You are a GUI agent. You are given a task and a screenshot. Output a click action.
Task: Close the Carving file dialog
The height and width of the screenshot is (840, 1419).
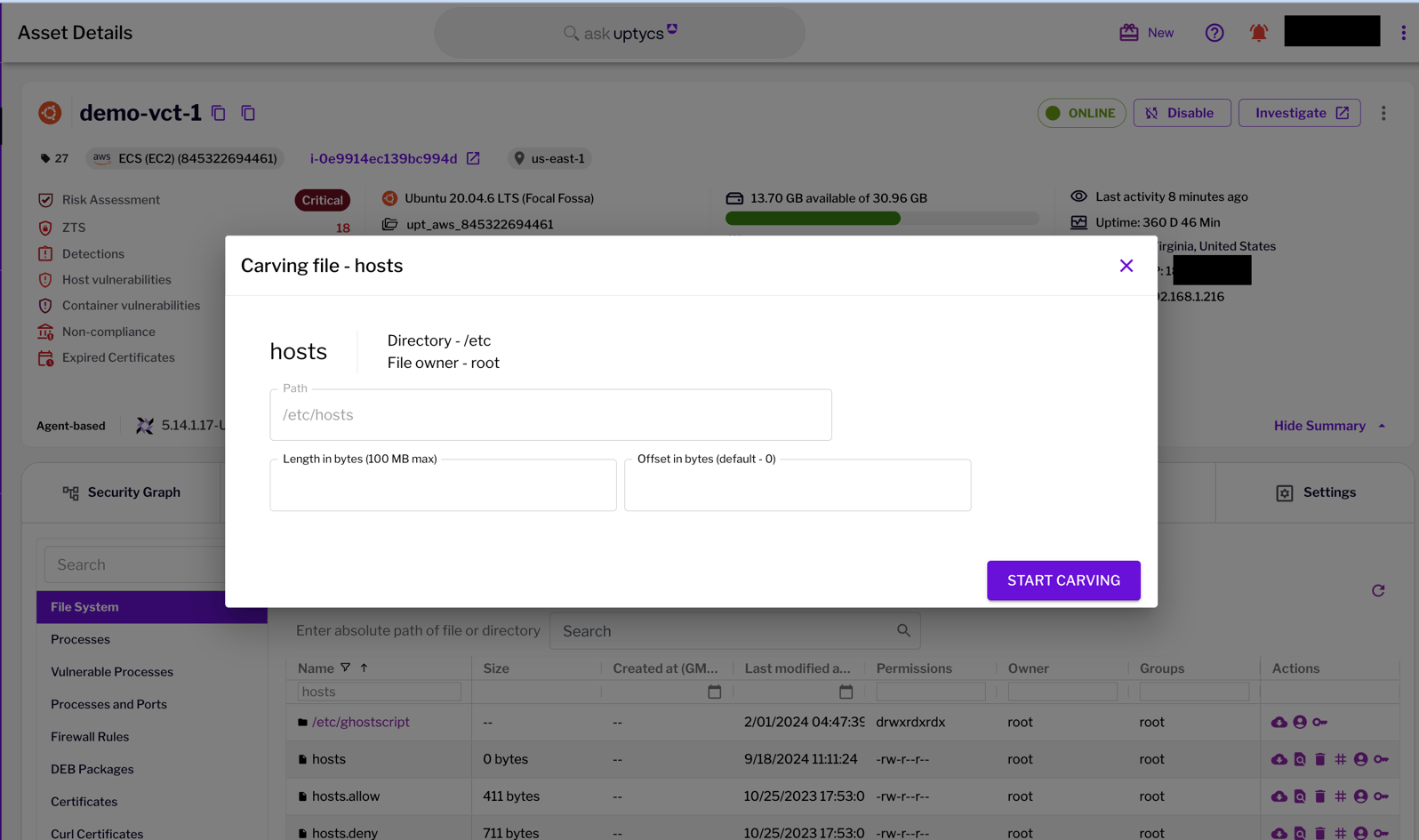pos(1126,266)
